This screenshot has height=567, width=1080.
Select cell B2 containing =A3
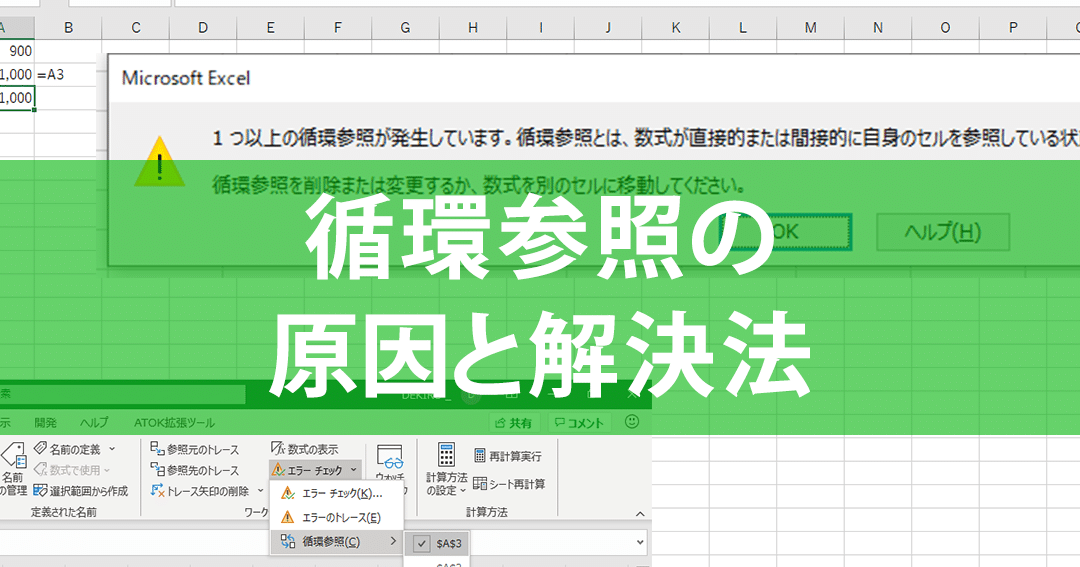68,74
